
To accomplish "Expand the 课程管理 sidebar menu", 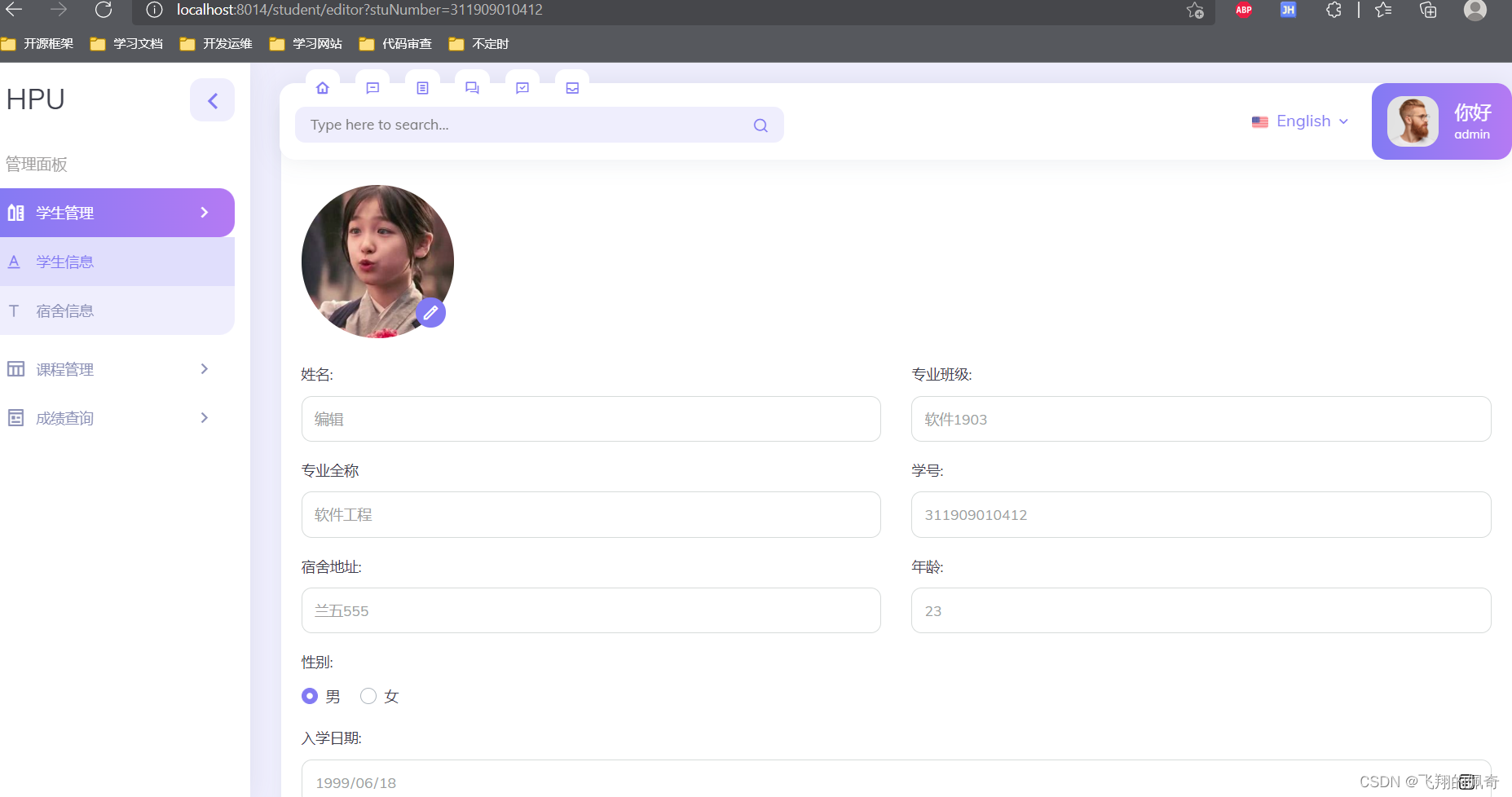I will tap(65, 368).
